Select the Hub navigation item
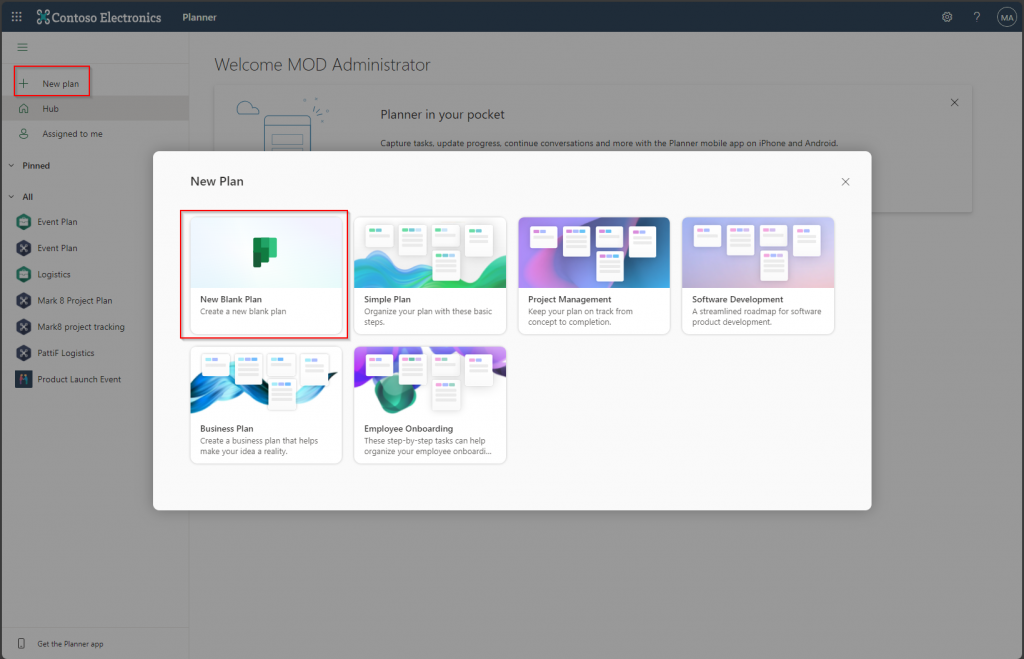This screenshot has height=659, width=1024. pos(50,108)
